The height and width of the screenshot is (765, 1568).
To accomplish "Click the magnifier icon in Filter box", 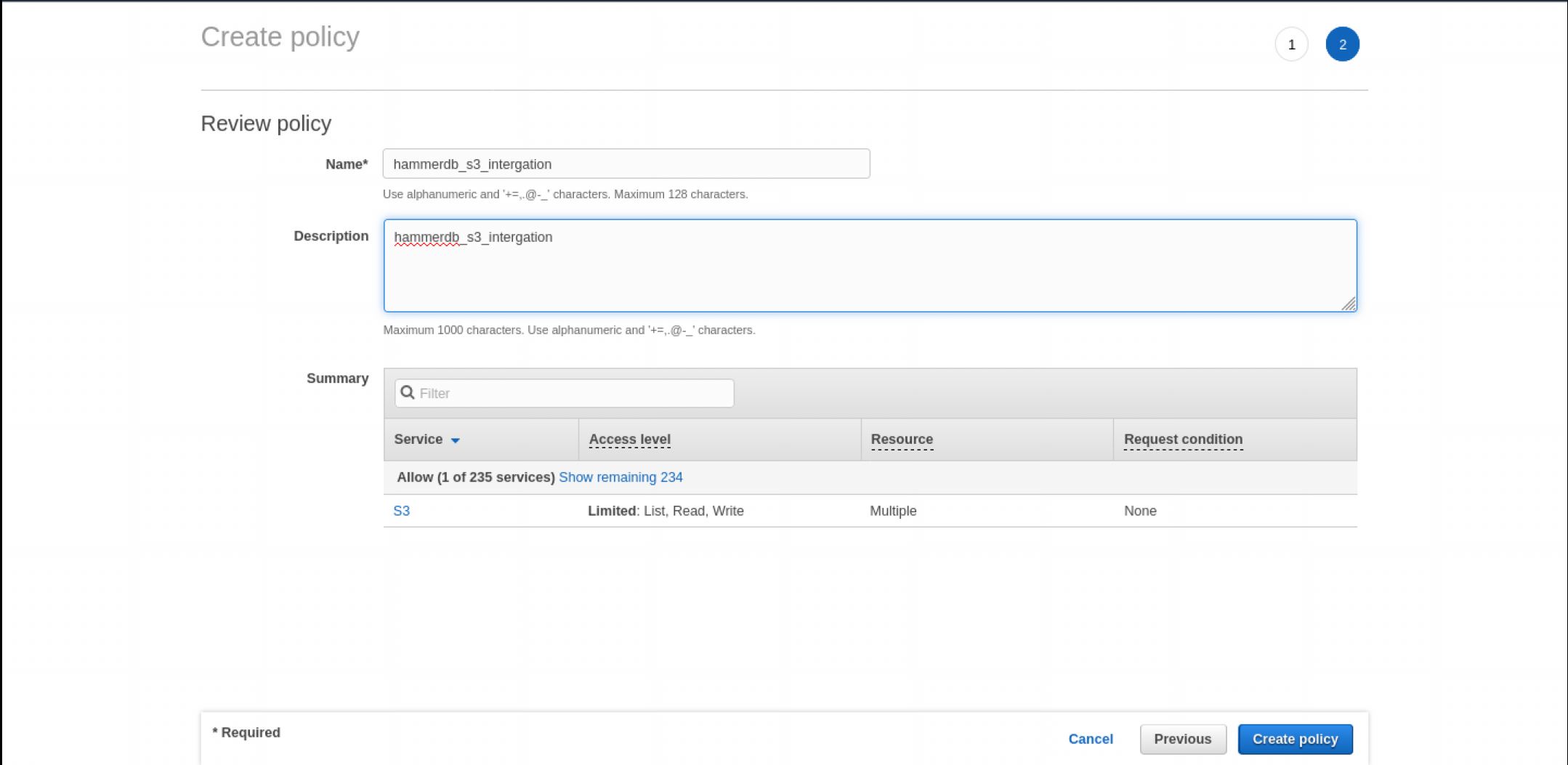I will (408, 392).
